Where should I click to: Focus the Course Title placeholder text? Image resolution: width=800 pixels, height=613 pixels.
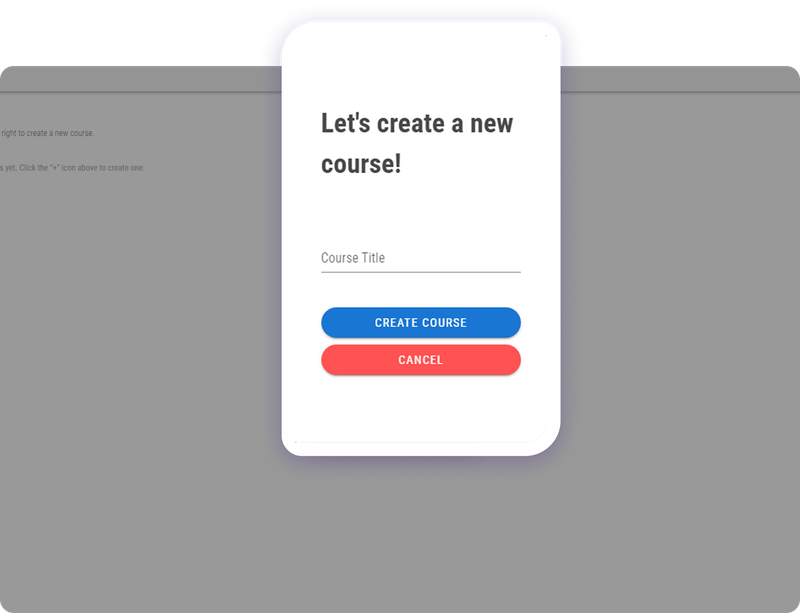point(353,258)
